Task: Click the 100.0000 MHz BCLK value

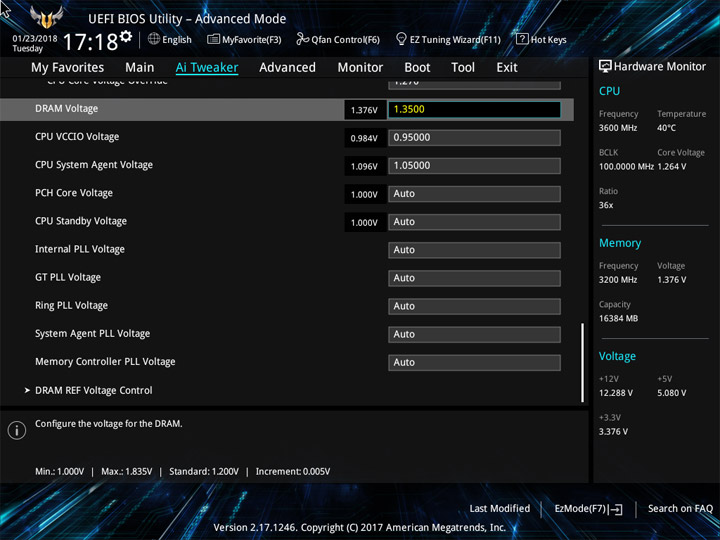Action: pos(626,167)
